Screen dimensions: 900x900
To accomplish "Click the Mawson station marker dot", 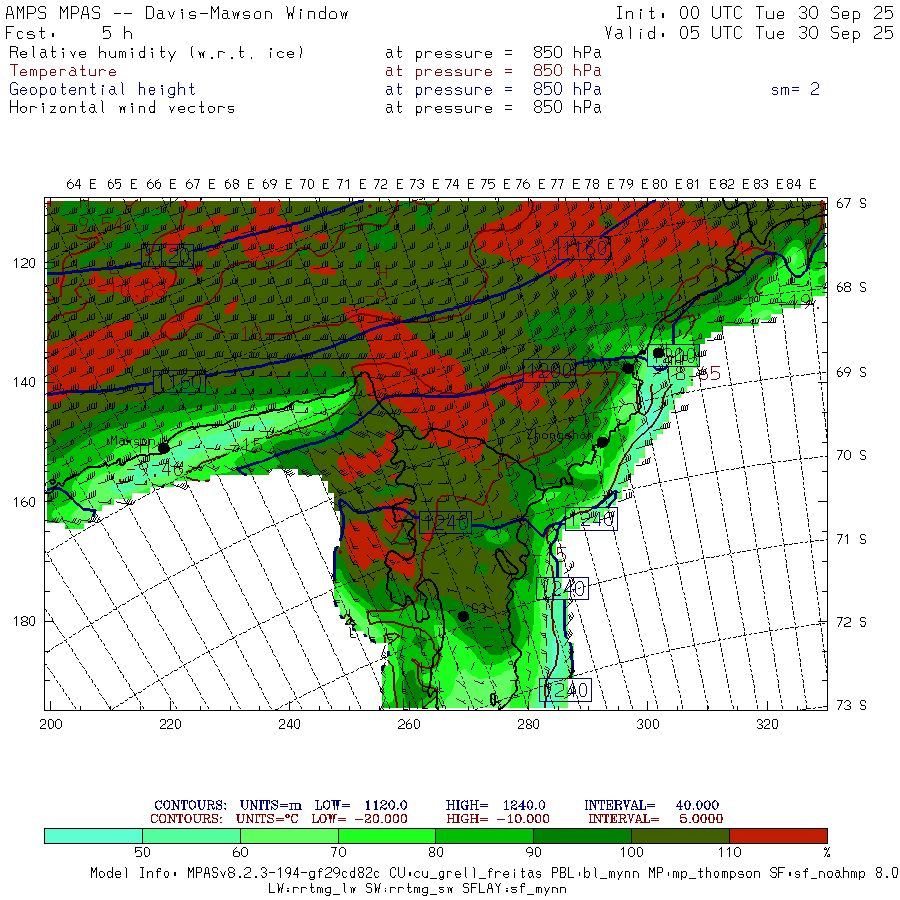I will click(164, 448).
